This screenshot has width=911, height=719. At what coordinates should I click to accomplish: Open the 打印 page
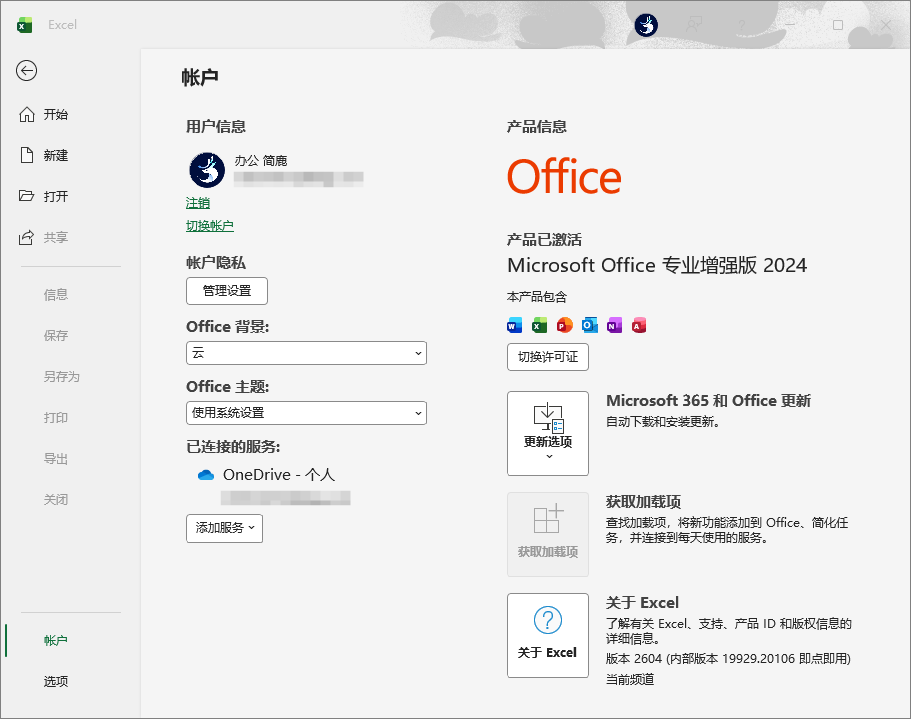pyautogui.click(x=56, y=418)
